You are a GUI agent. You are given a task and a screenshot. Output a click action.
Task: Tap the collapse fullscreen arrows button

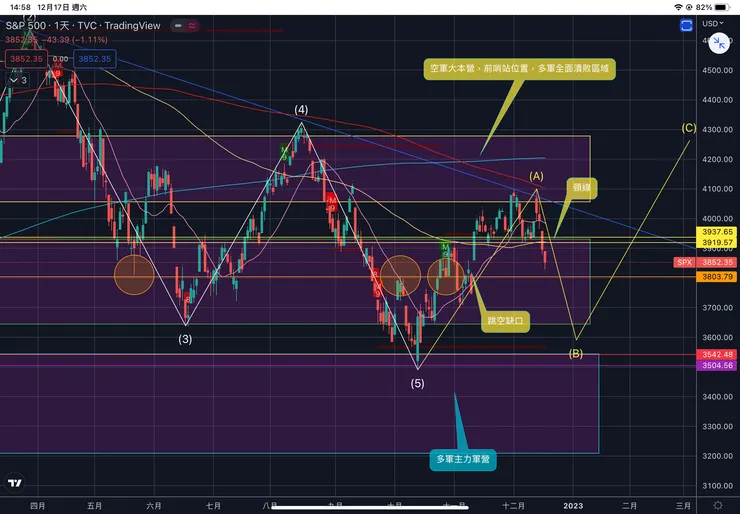coord(719,43)
